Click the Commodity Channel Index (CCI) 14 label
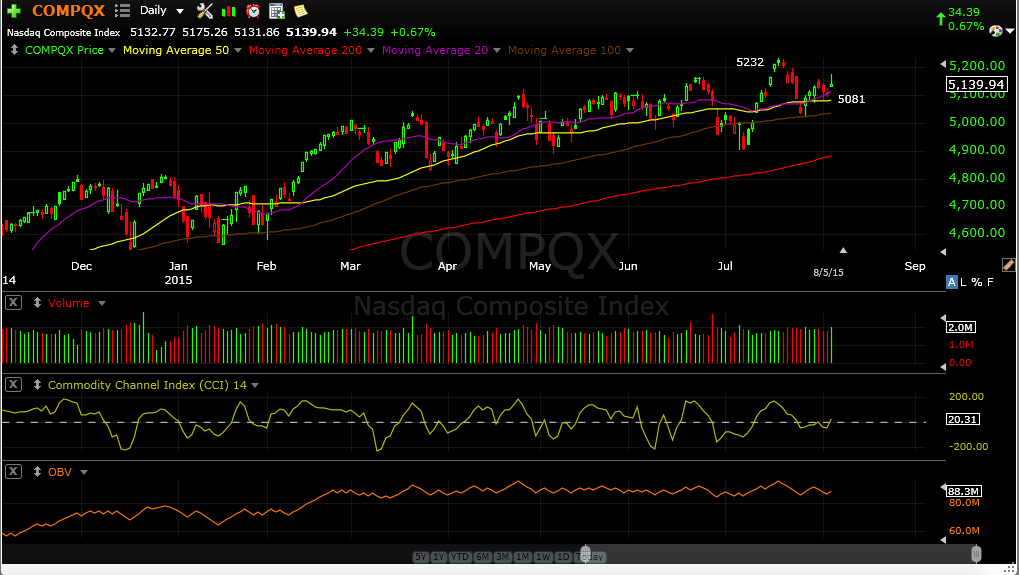 pos(148,385)
